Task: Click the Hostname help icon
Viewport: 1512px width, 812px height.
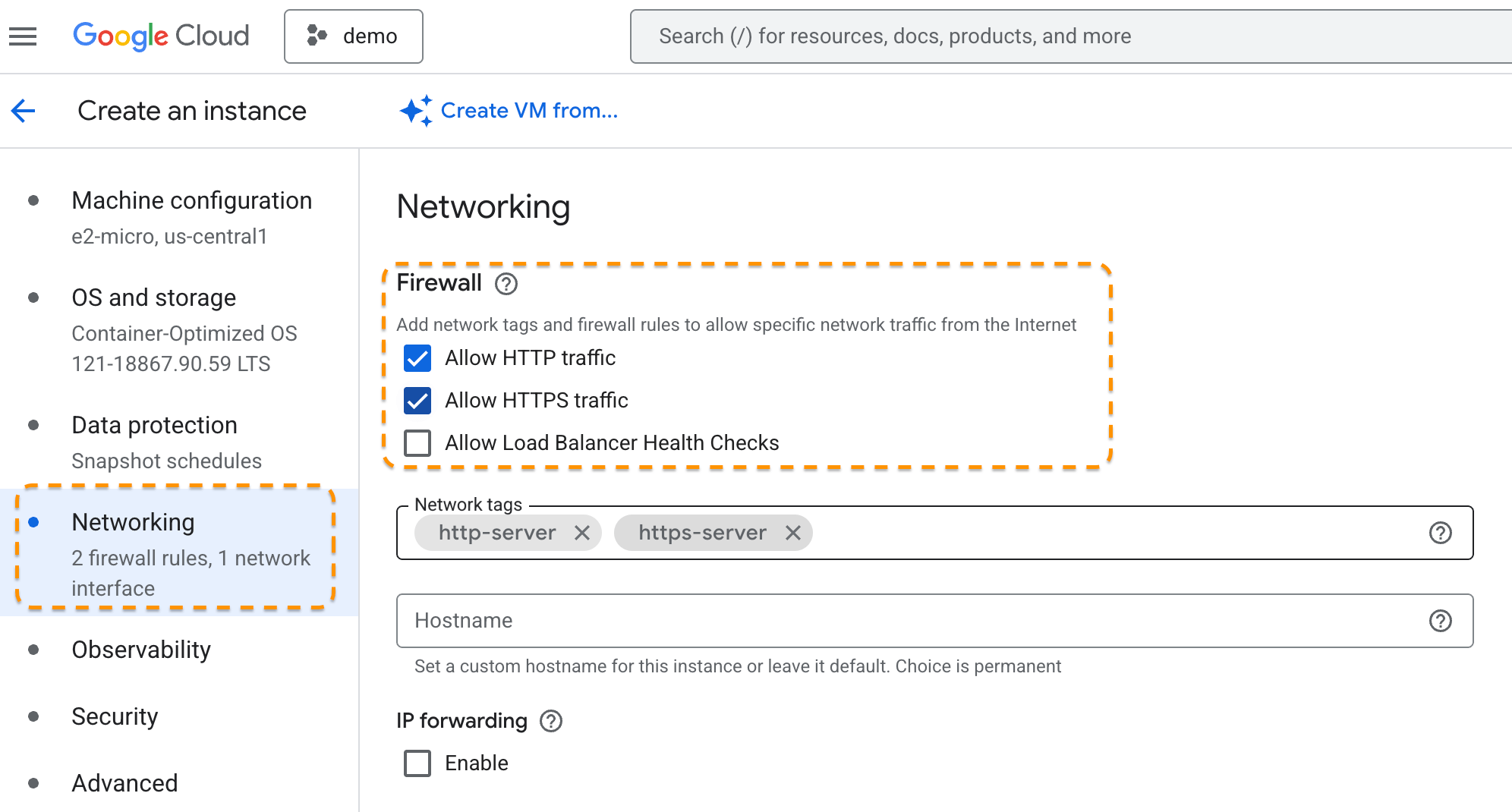Action: tap(1440, 621)
